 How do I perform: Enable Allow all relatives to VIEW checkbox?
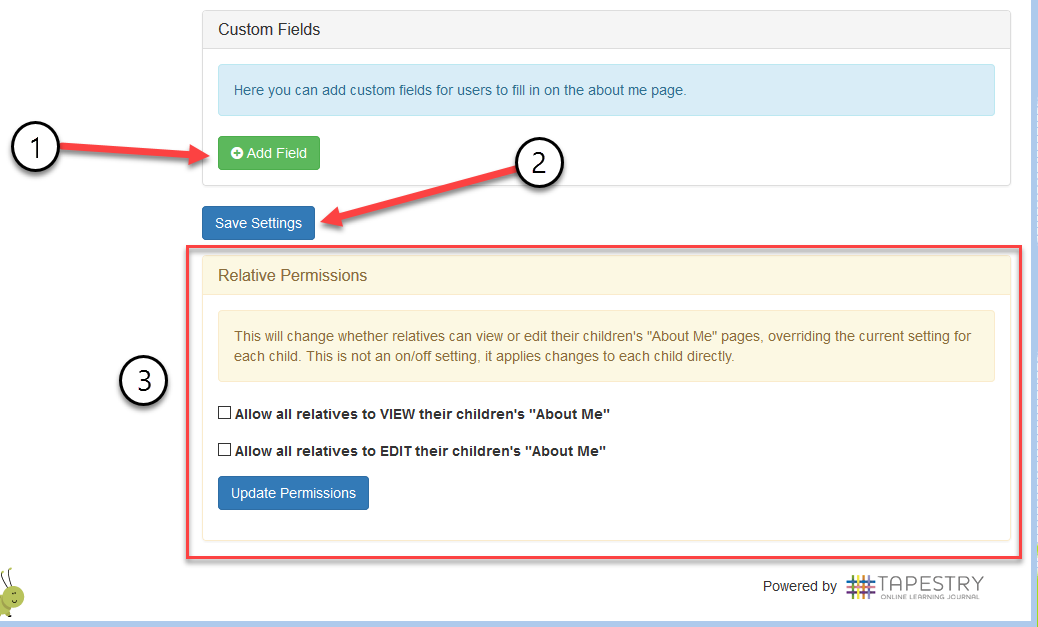pyautogui.click(x=224, y=413)
